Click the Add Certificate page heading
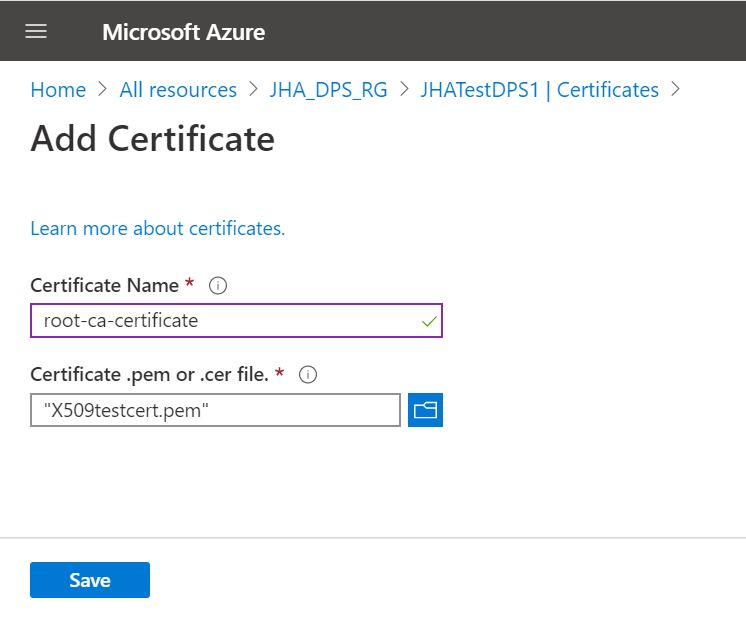 (152, 138)
